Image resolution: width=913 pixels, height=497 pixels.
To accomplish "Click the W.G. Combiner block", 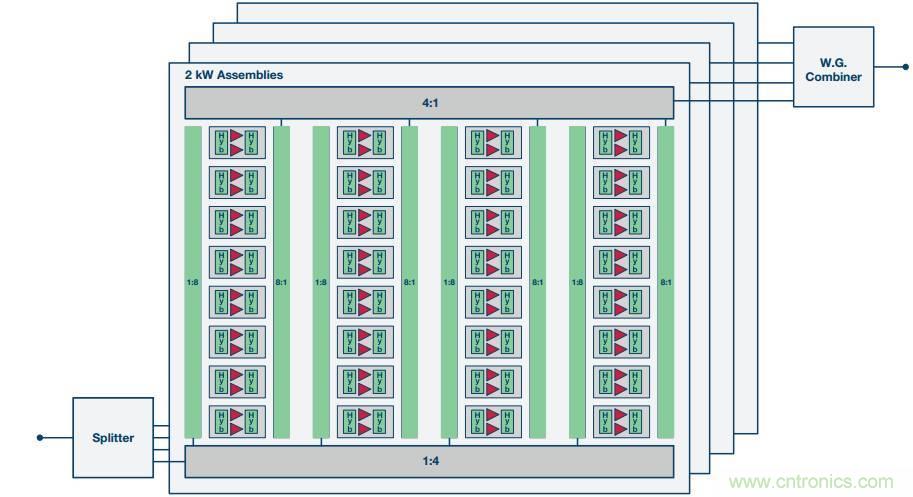I will click(x=833, y=67).
